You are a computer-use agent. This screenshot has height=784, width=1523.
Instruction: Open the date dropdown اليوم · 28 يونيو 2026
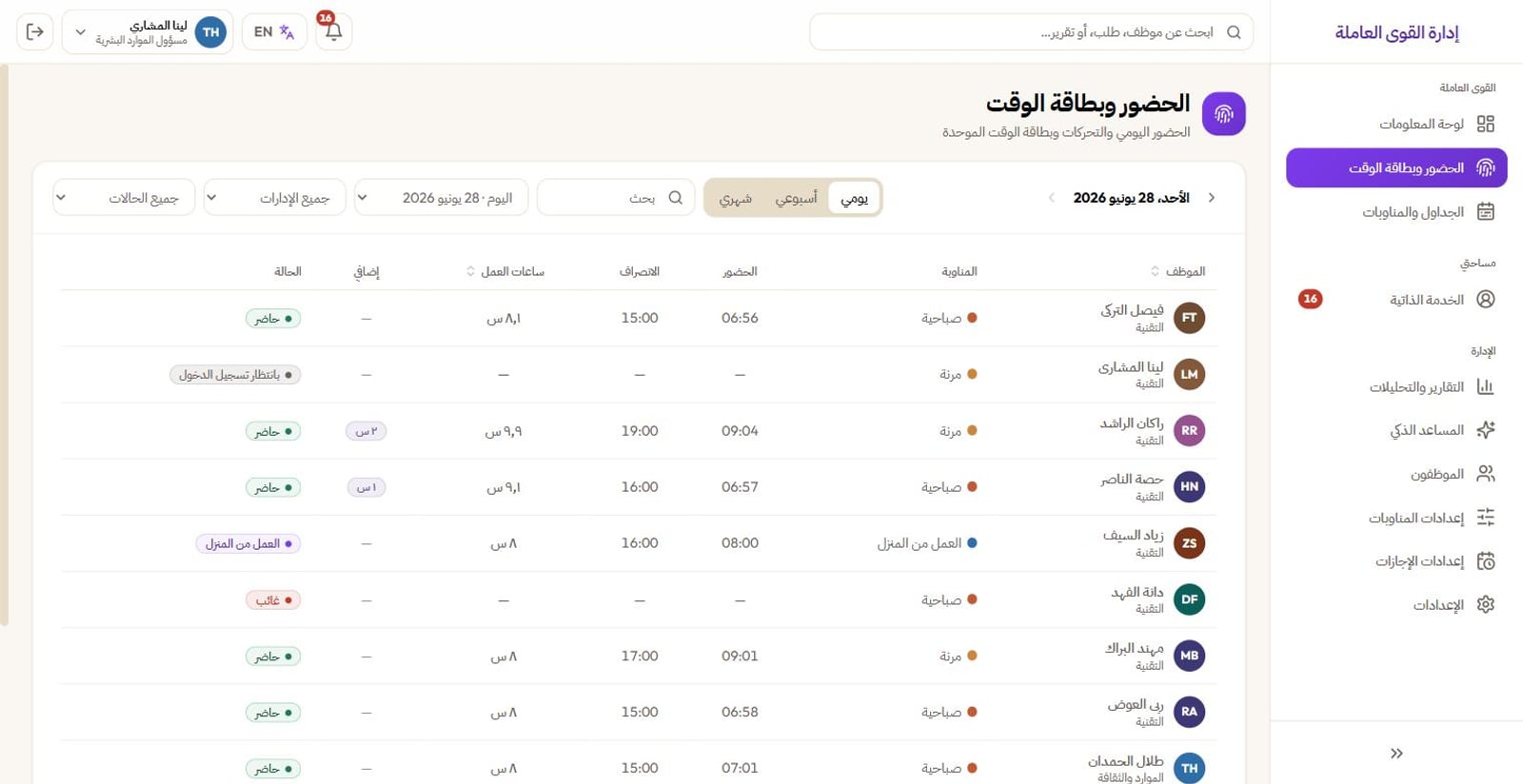click(442, 198)
